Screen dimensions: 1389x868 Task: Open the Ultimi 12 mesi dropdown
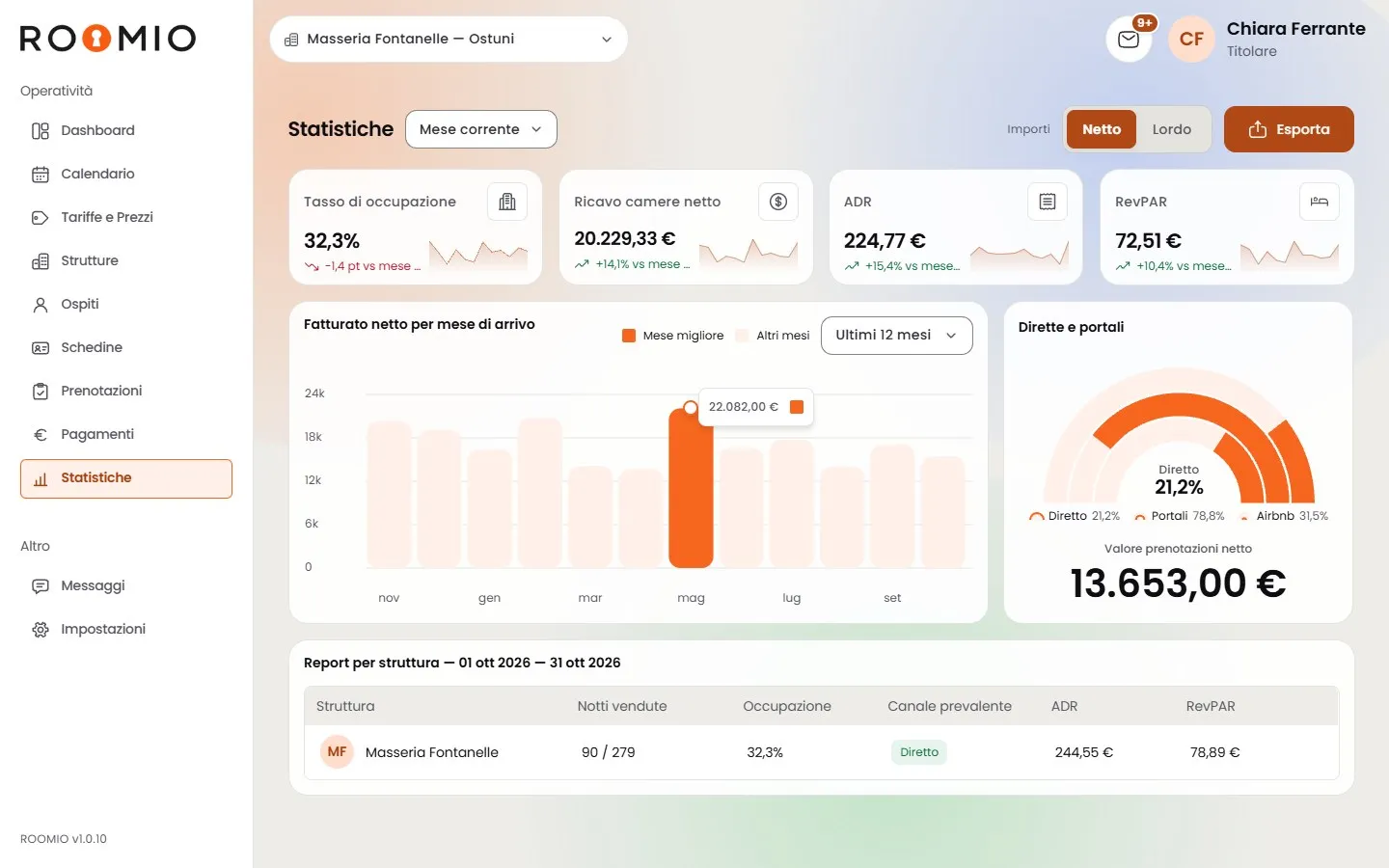[x=897, y=336]
